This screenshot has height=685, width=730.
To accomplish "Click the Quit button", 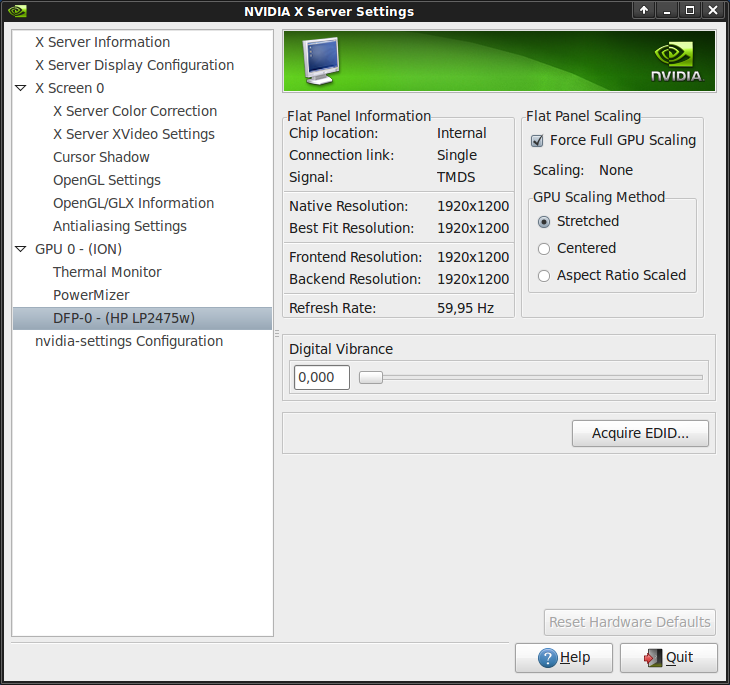I will click(669, 658).
